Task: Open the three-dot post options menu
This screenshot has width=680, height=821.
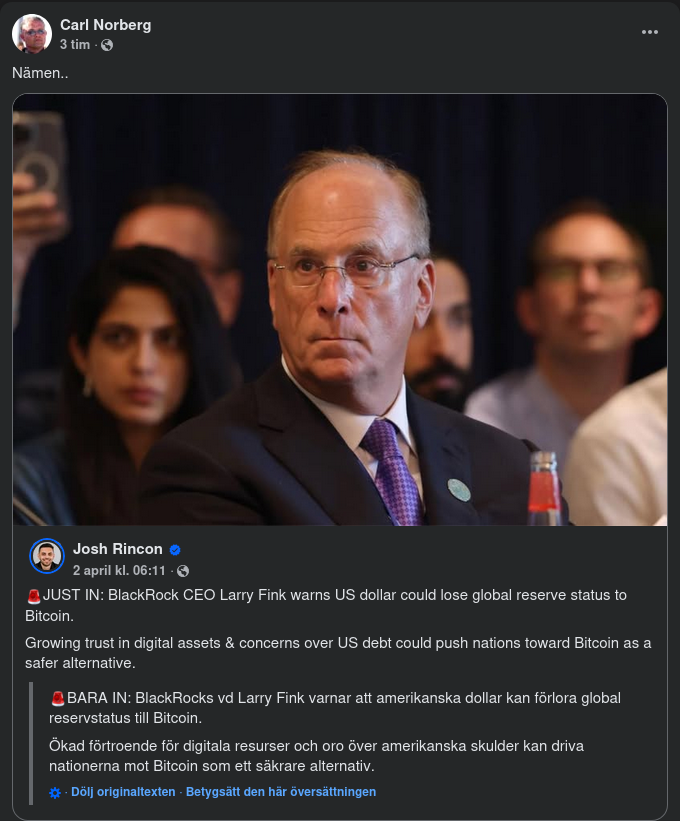Action: click(x=650, y=32)
